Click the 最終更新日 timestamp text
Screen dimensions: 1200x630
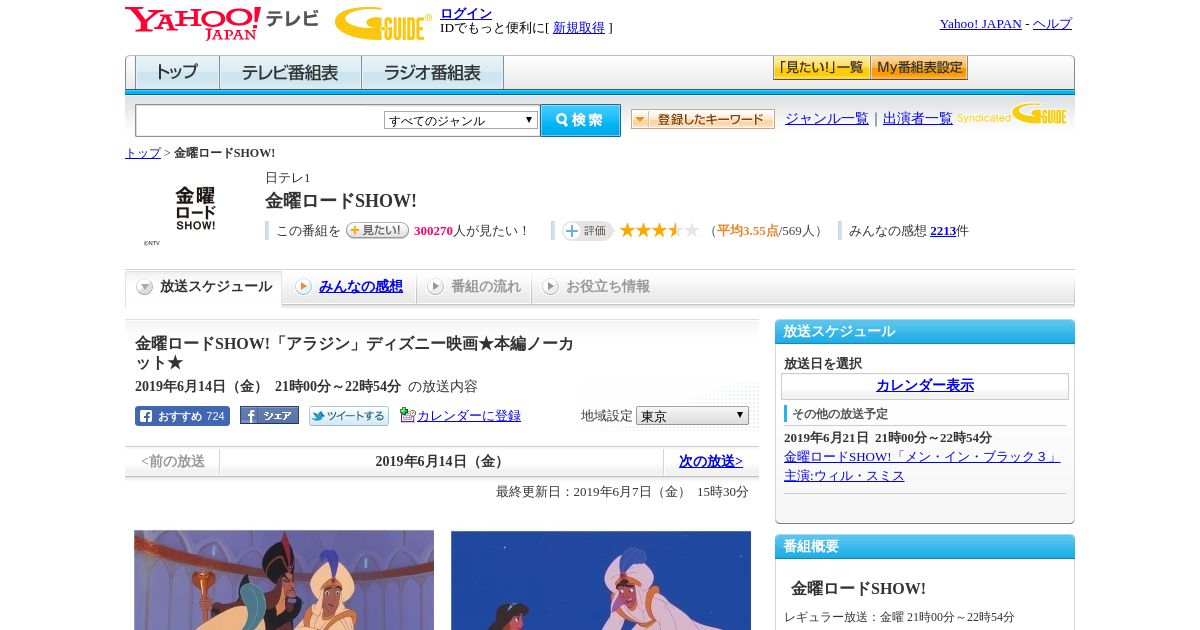[622, 492]
